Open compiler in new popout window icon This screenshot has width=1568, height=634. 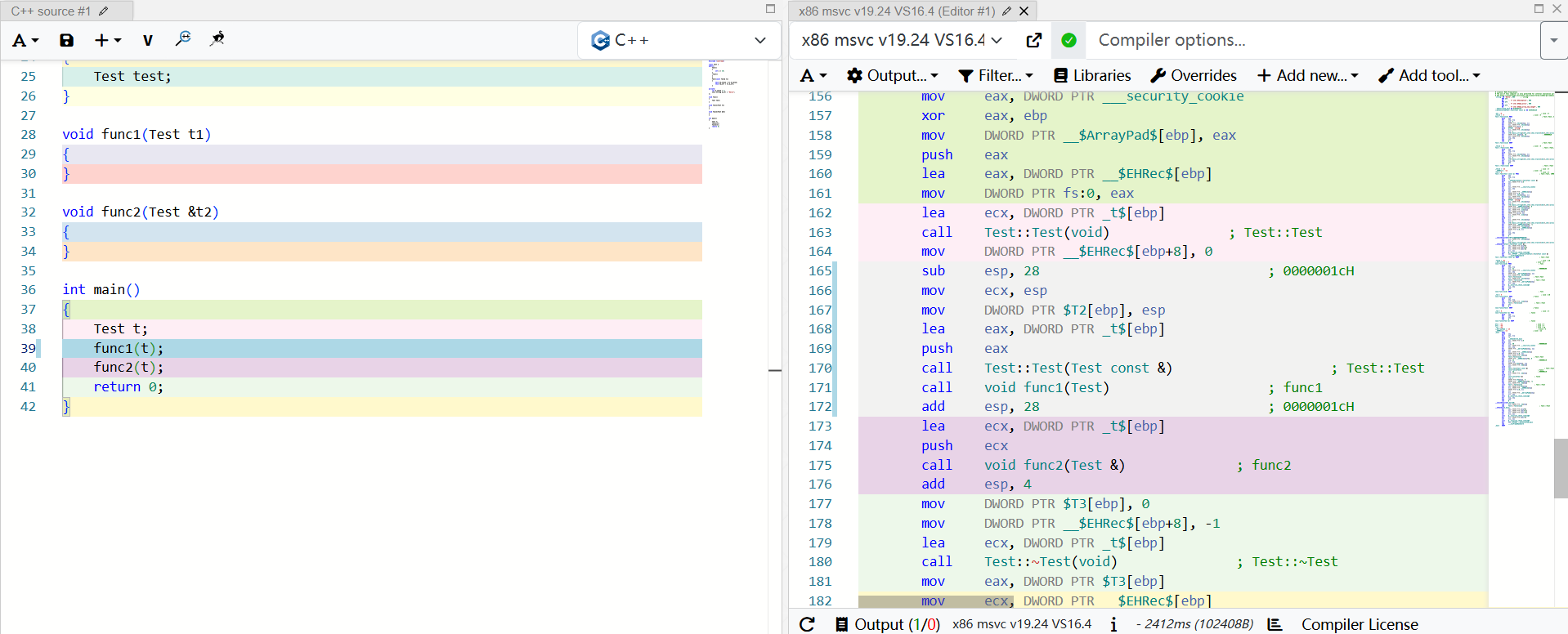click(1034, 40)
